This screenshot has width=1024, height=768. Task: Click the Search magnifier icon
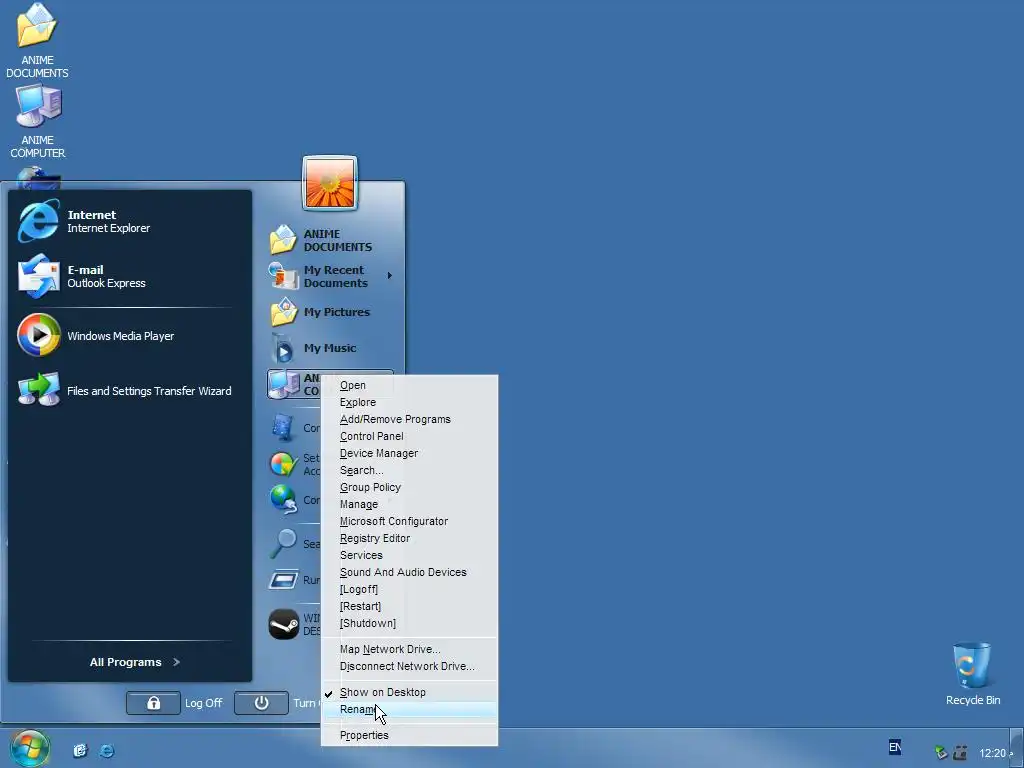point(284,543)
